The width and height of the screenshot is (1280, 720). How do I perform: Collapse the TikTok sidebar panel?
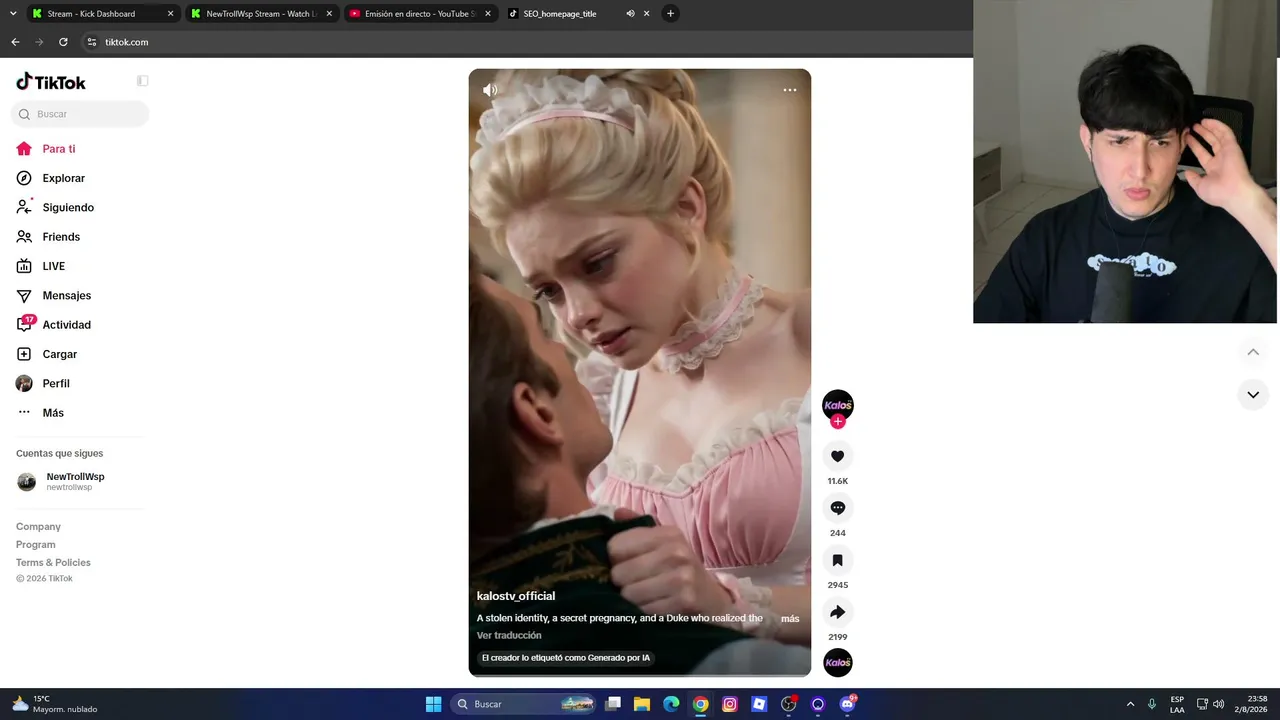[x=142, y=81]
